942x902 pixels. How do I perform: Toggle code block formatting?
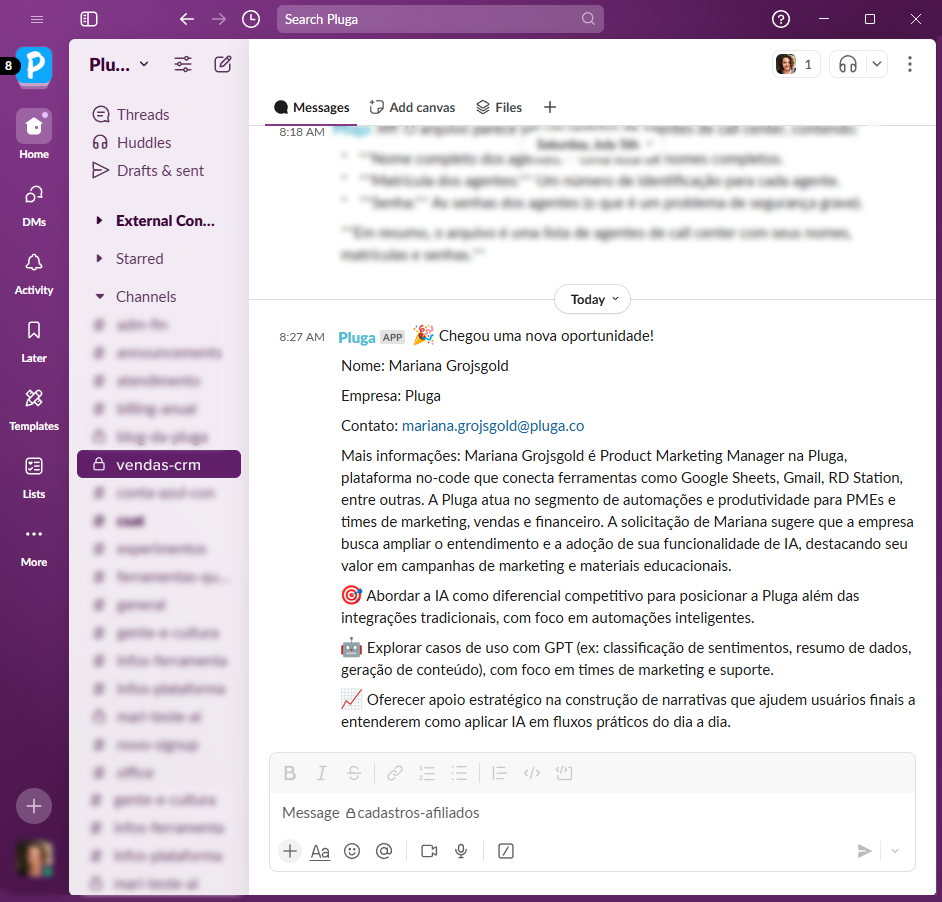(x=564, y=773)
